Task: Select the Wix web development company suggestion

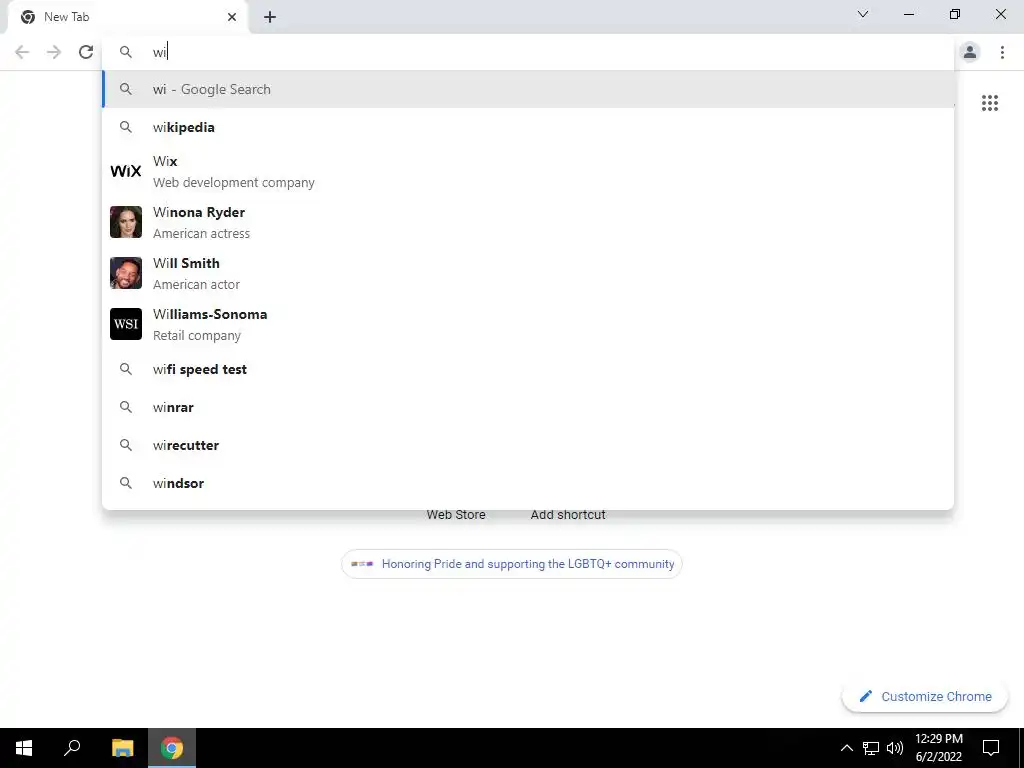Action: pyautogui.click(x=528, y=171)
